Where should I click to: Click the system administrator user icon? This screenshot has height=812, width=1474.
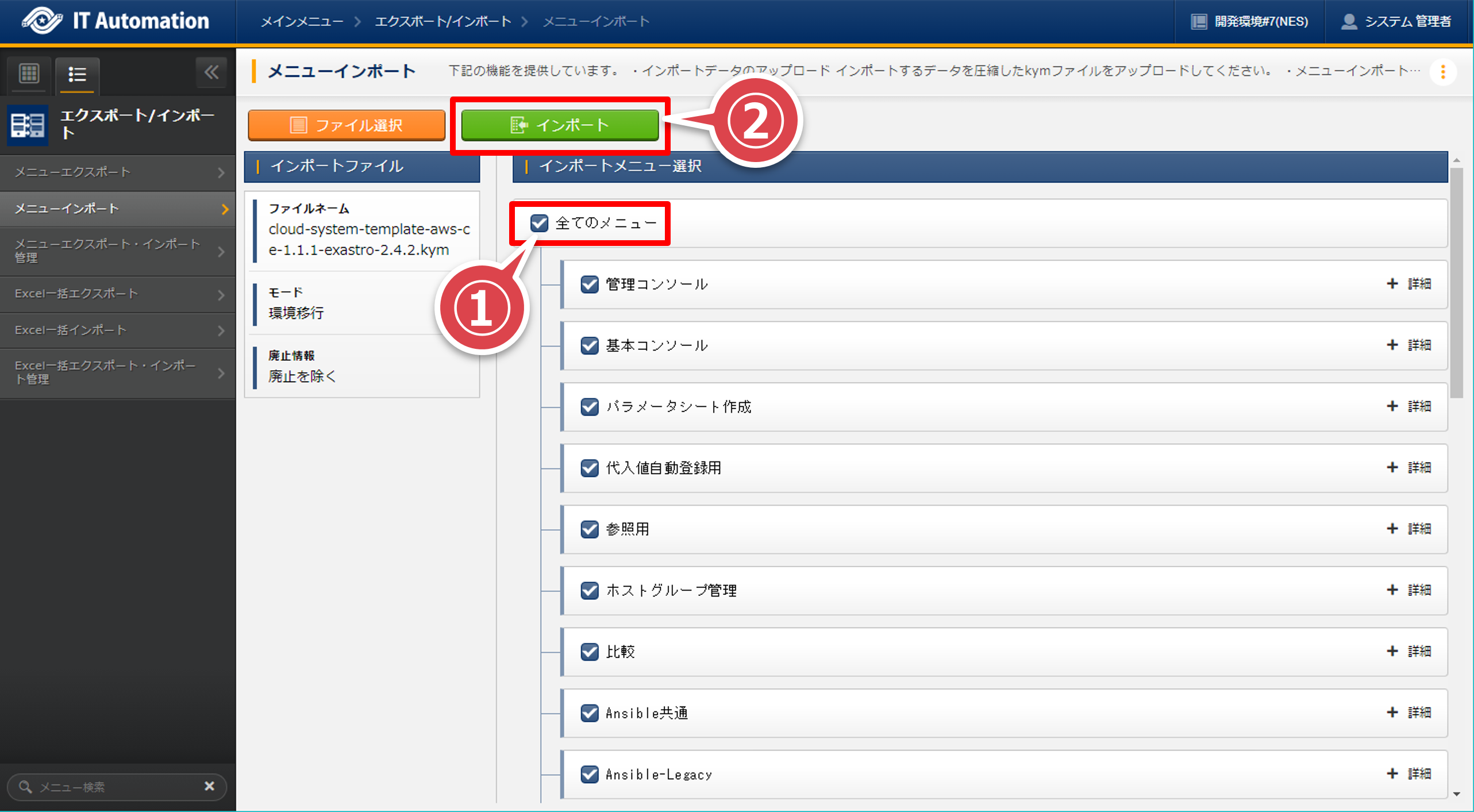[x=1349, y=22]
